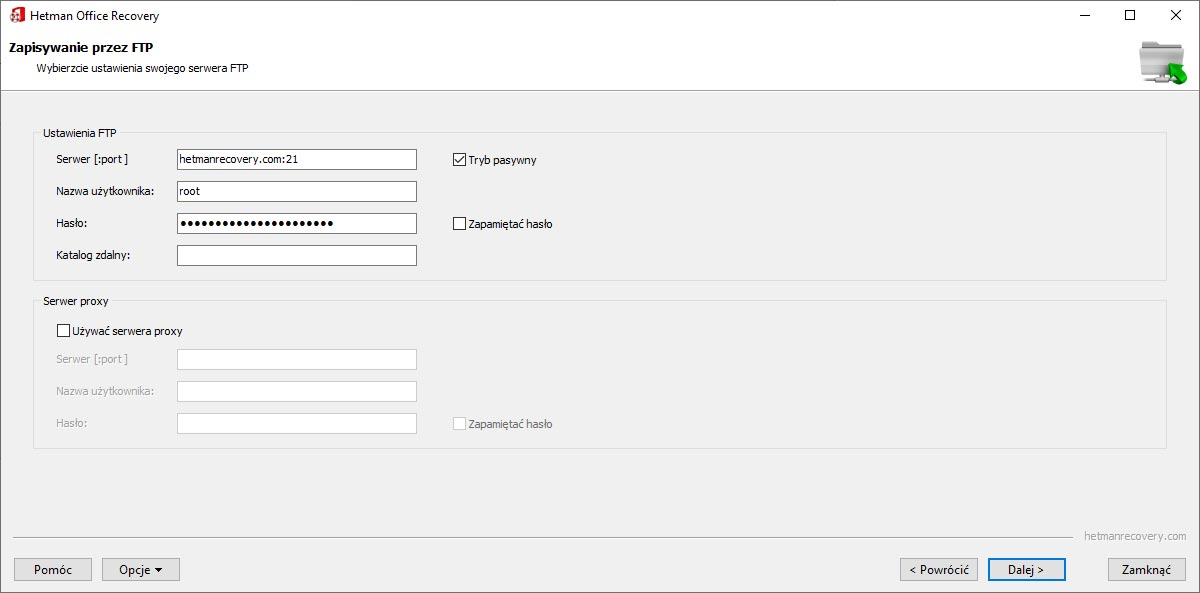Focus the FTP Serwer [:port] field
The height and width of the screenshot is (593, 1200).
[x=297, y=159]
